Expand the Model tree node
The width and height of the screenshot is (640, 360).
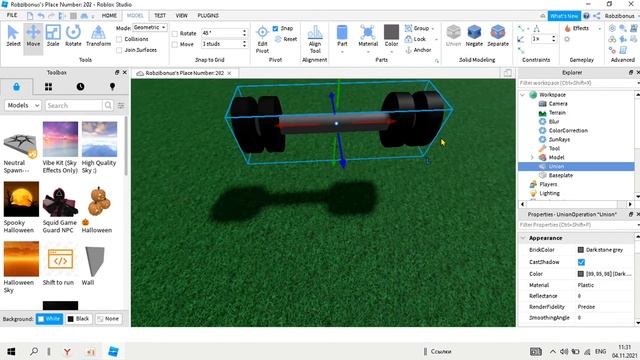pyautogui.click(x=532, y=157)
